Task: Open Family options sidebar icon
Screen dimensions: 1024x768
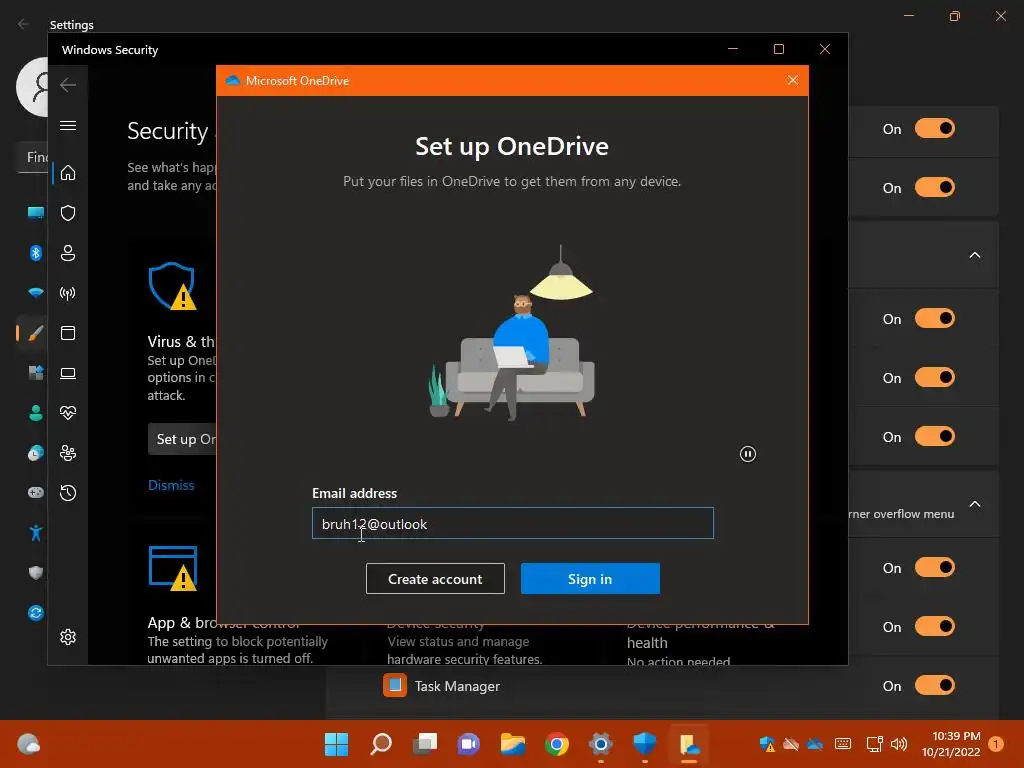Action: (68, 453)
